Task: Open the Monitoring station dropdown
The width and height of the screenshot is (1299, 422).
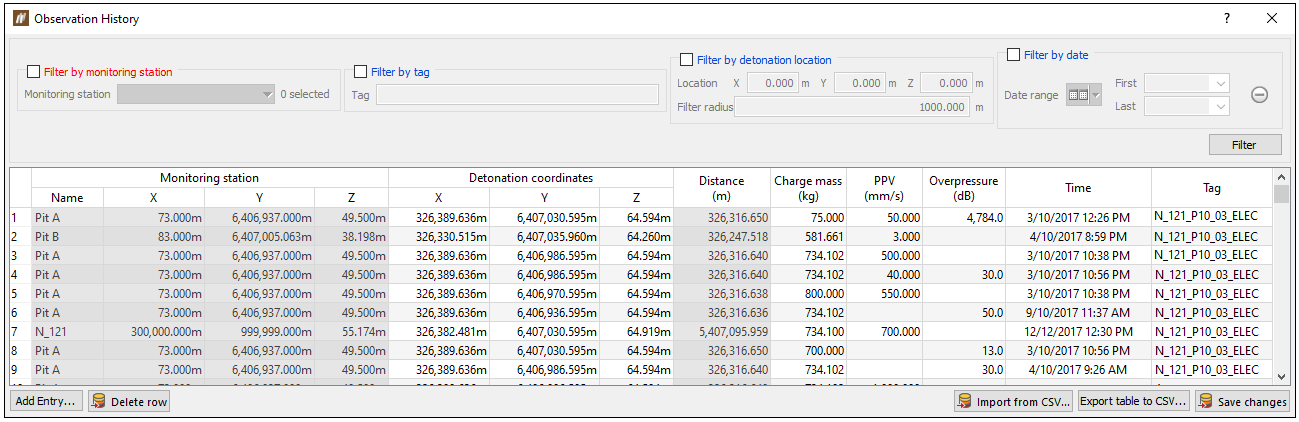Action: (x=196, y=94)
